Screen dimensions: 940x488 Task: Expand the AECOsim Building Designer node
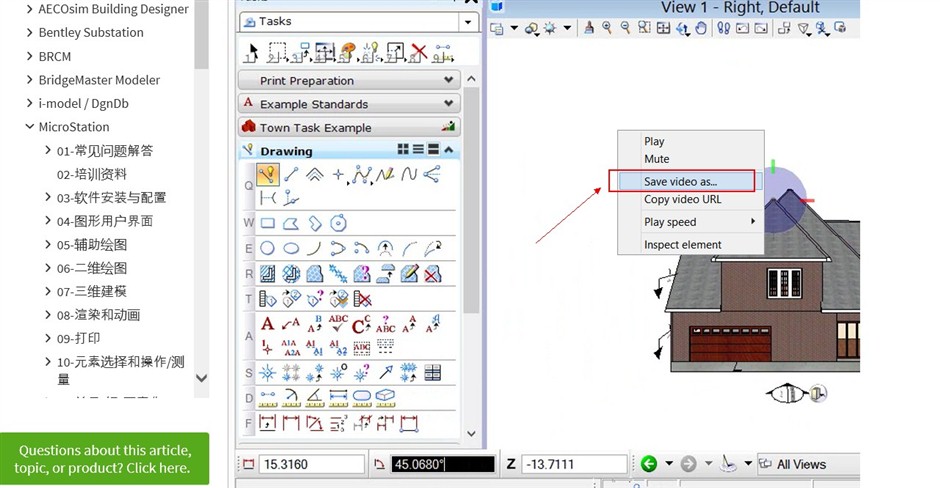coord(29,8)
